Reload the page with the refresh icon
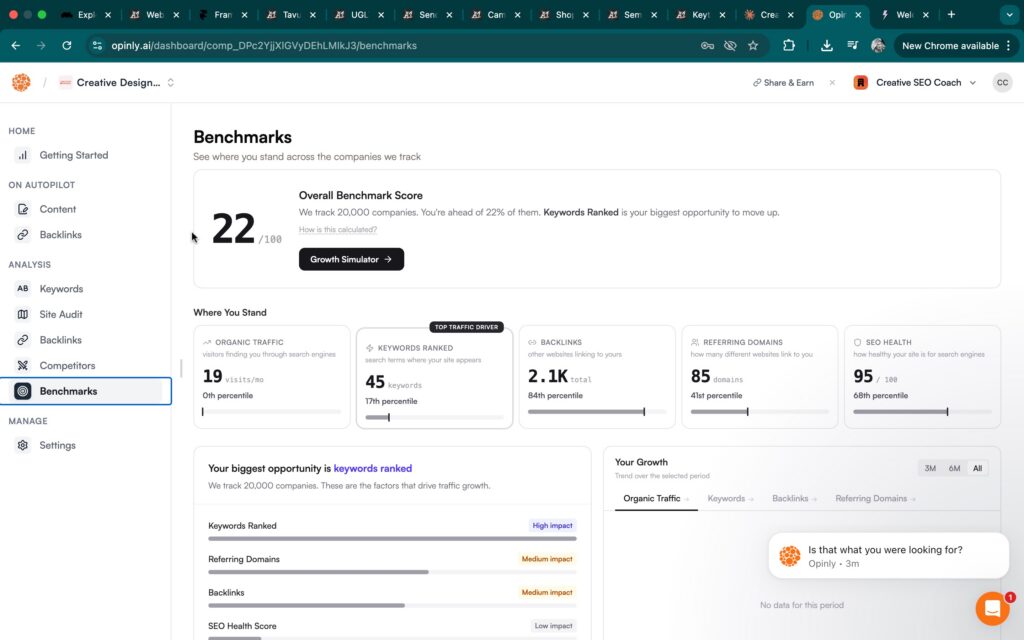This screenshot has width=1024, height=640. pos(67,46)
